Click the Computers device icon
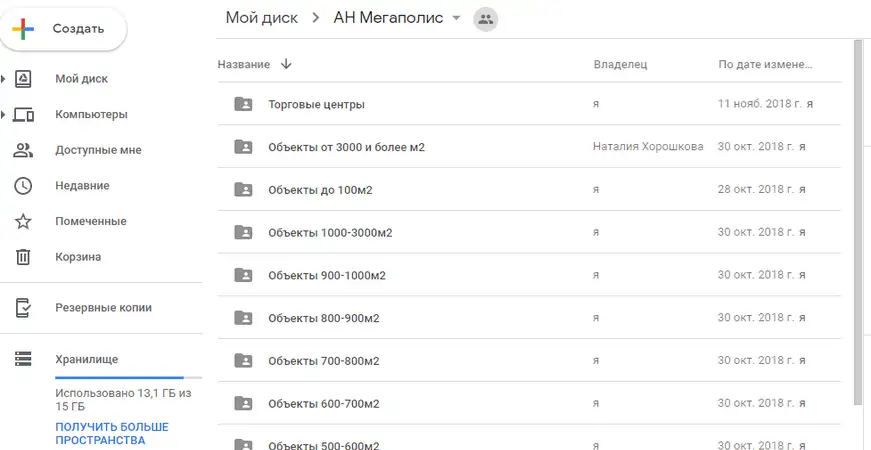 tap(23, 114)
